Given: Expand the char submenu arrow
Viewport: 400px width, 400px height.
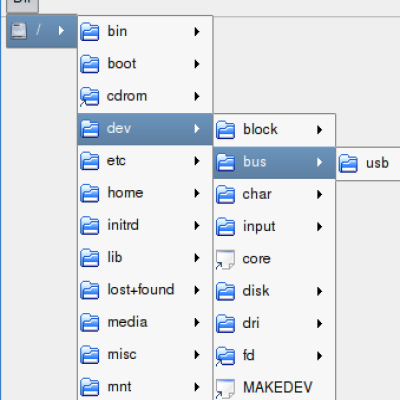Looking at the screenshot, I should [x=320, y=194].
